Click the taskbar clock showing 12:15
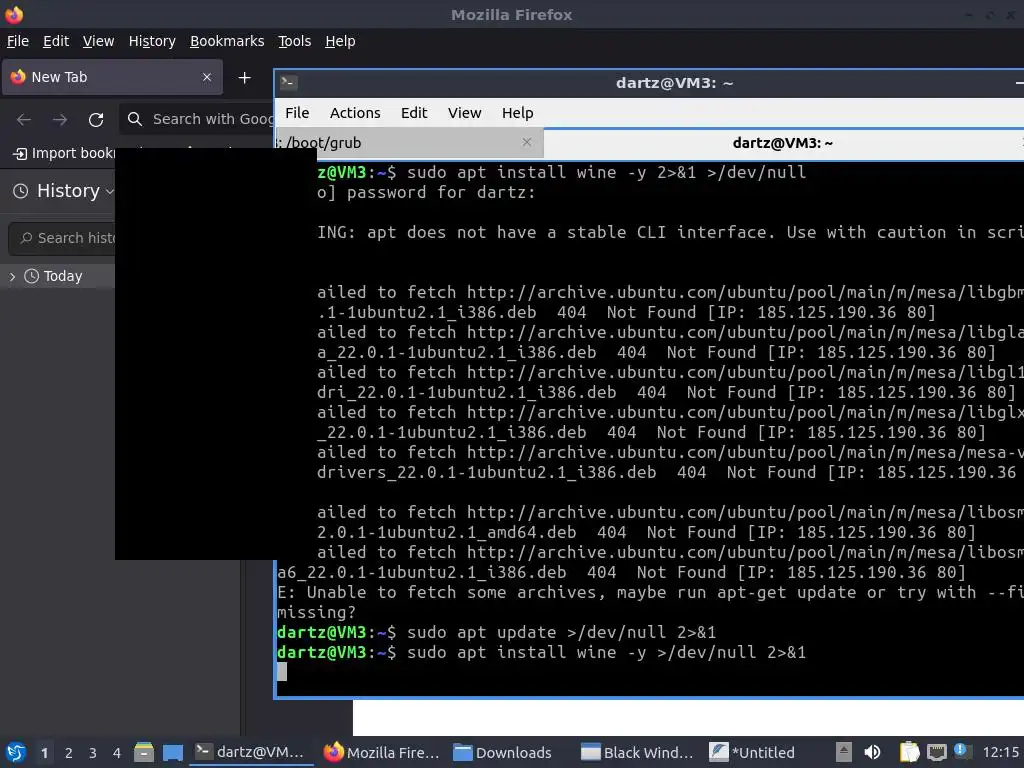 tap(1000, 752)
